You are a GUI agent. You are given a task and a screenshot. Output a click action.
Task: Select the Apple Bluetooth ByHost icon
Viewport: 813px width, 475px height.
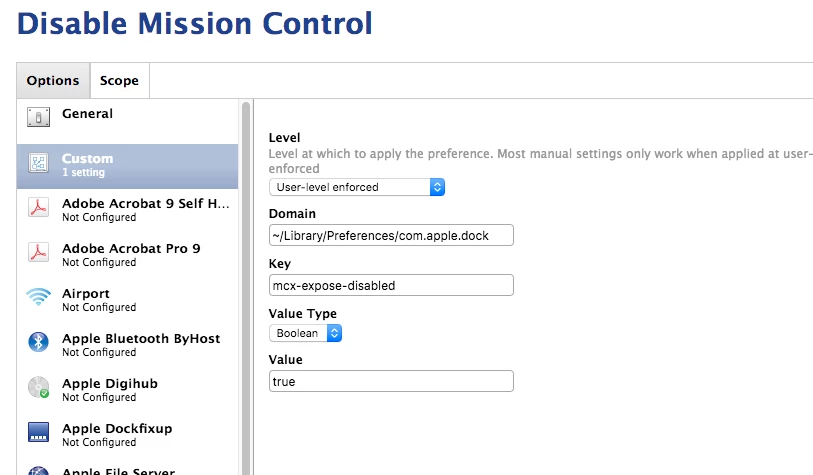coord(38,342)
